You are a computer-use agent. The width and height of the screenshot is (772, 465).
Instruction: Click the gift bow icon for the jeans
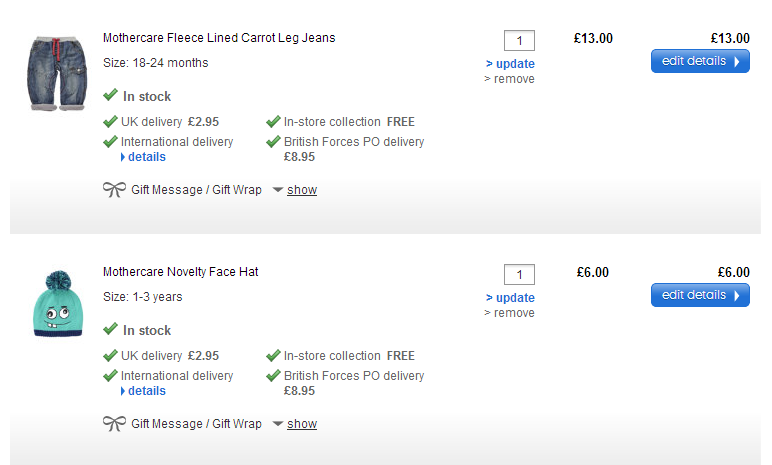point(114,190)
